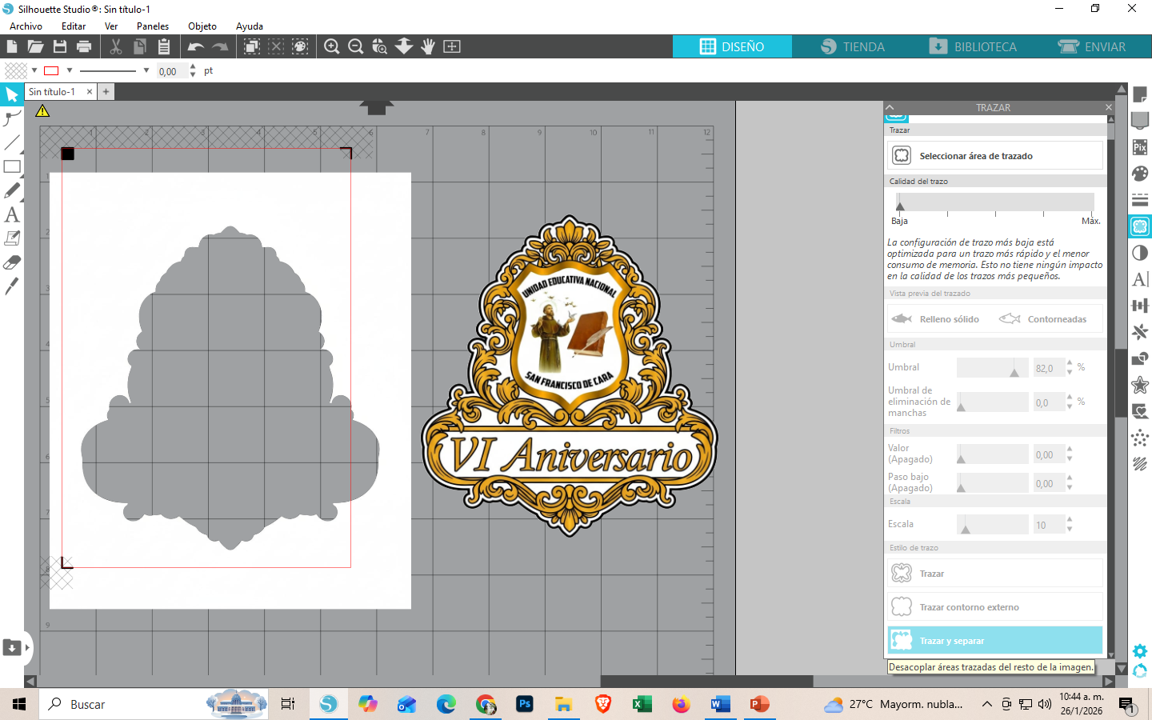Open the Page Setup panel icon

coord(1140,95)
